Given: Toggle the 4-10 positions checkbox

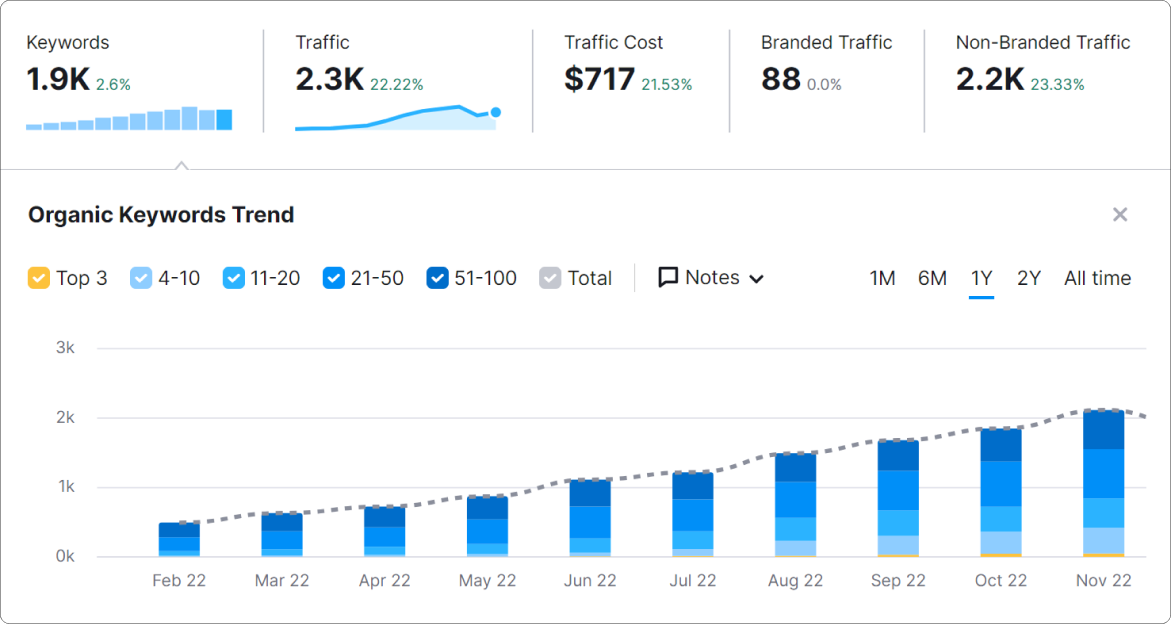Looking at the screenshot, I should (x=141, y=278).
